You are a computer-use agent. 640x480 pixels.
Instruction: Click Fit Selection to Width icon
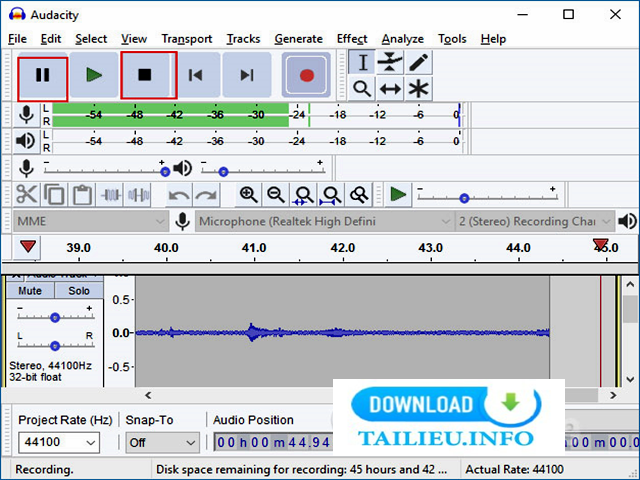304,195
